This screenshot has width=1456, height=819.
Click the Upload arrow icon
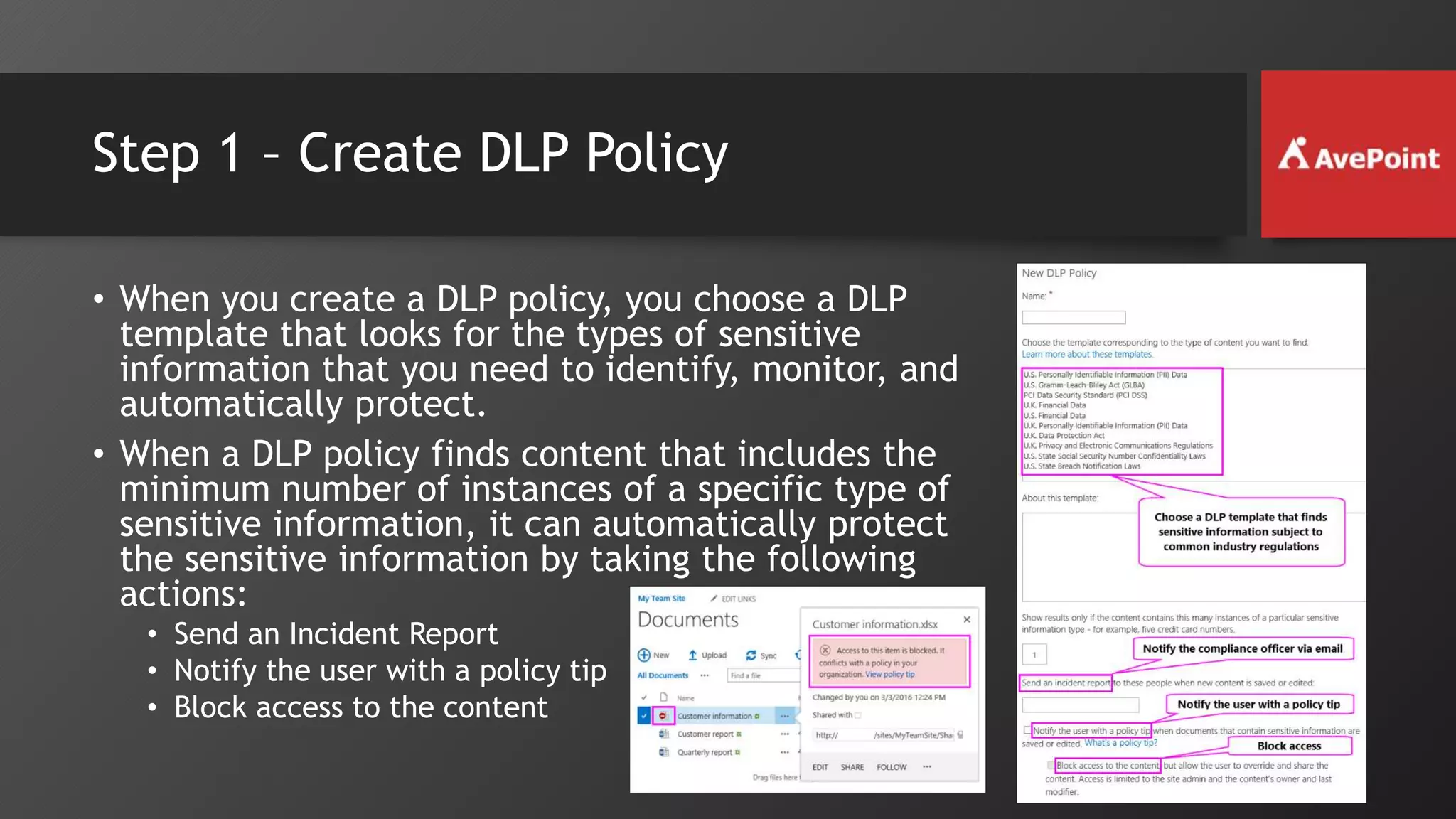pyautogui.click(x=692, y=655)
